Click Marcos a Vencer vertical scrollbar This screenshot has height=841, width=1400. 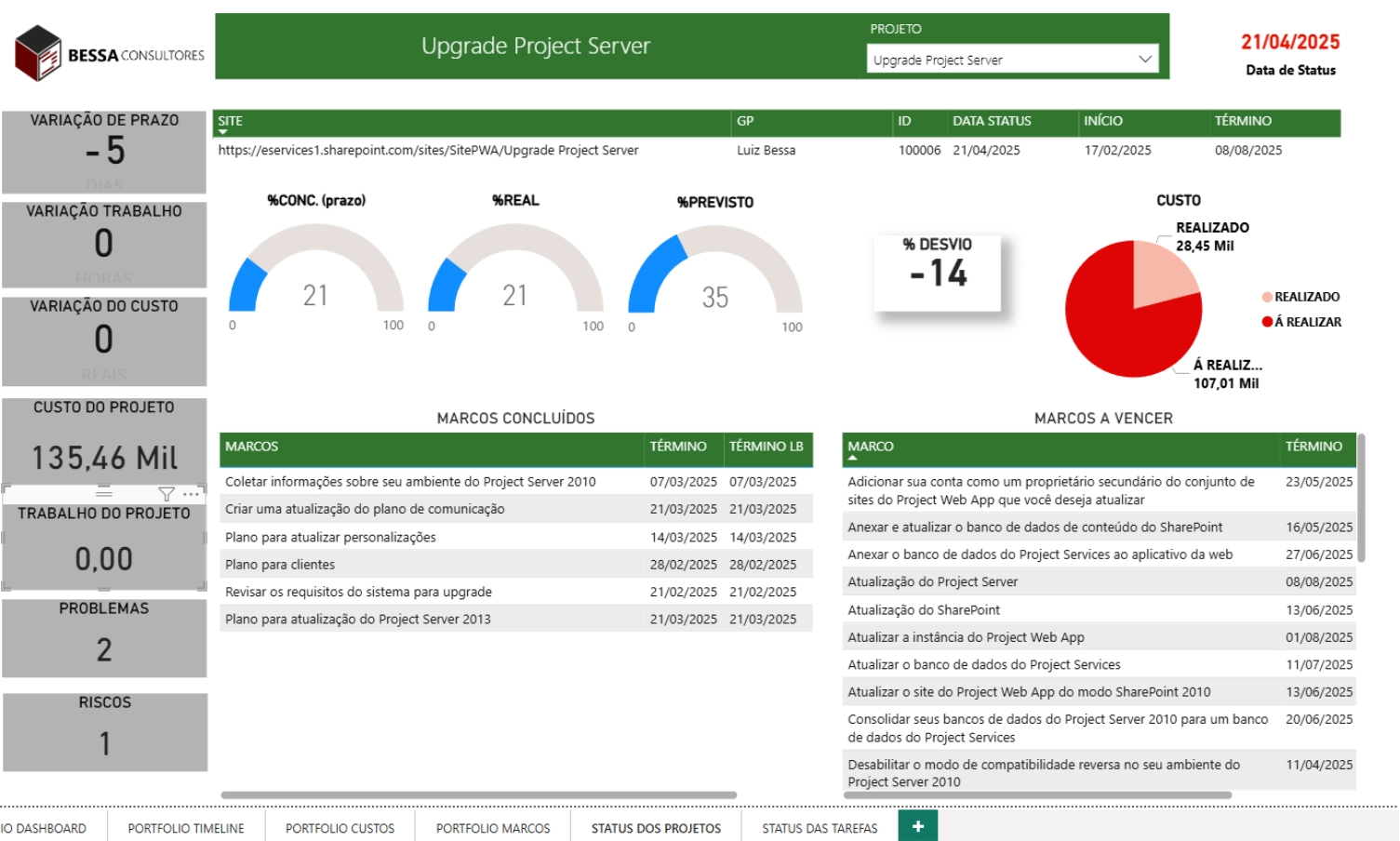tap(1362, 498)
